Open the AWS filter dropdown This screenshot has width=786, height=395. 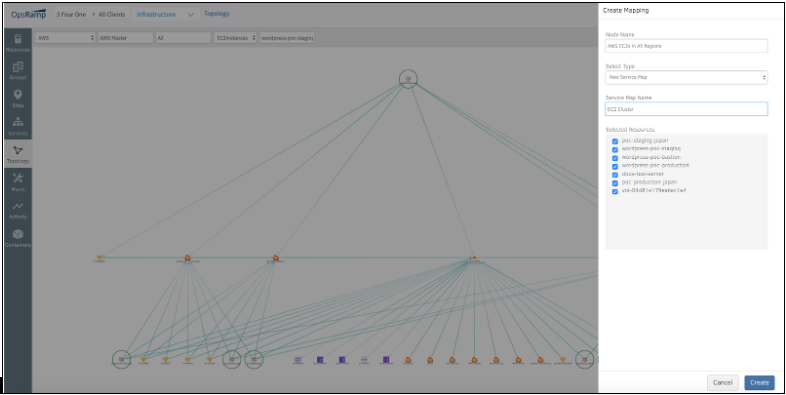pyautogui.click(x=65, y=38)
